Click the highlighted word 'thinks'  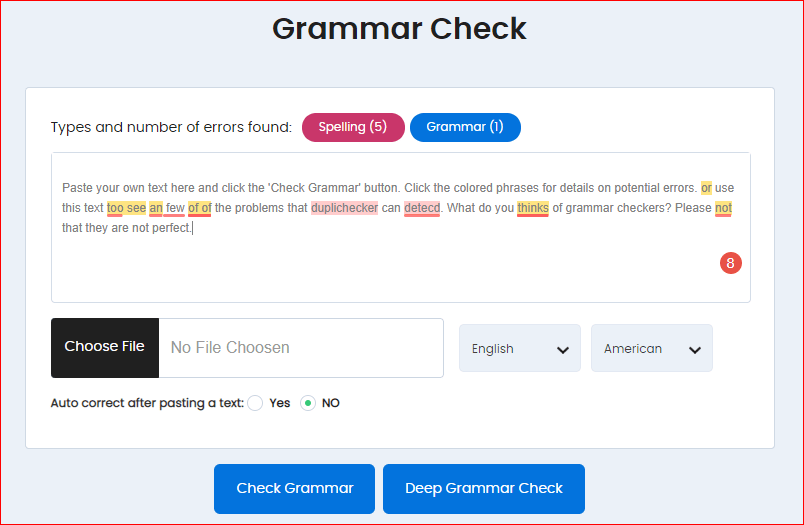[x=532, y=208]
